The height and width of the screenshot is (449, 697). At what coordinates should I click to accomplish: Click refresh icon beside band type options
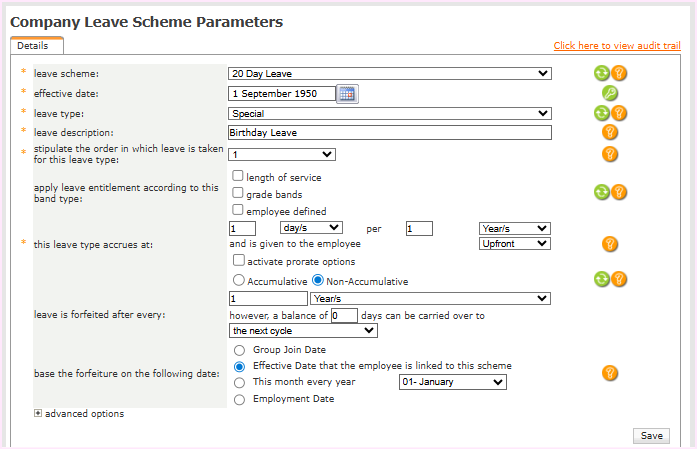pyautogui.click(x=601, y=192)
